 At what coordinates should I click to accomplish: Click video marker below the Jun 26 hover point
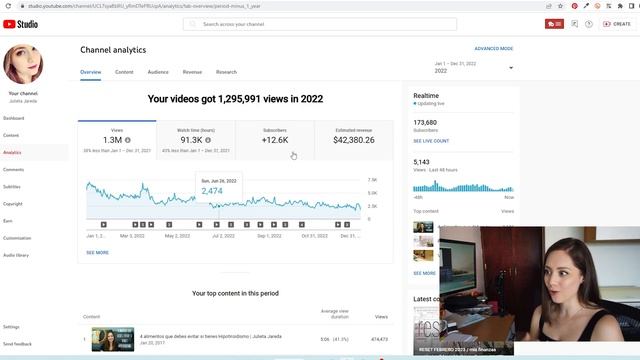217,224
